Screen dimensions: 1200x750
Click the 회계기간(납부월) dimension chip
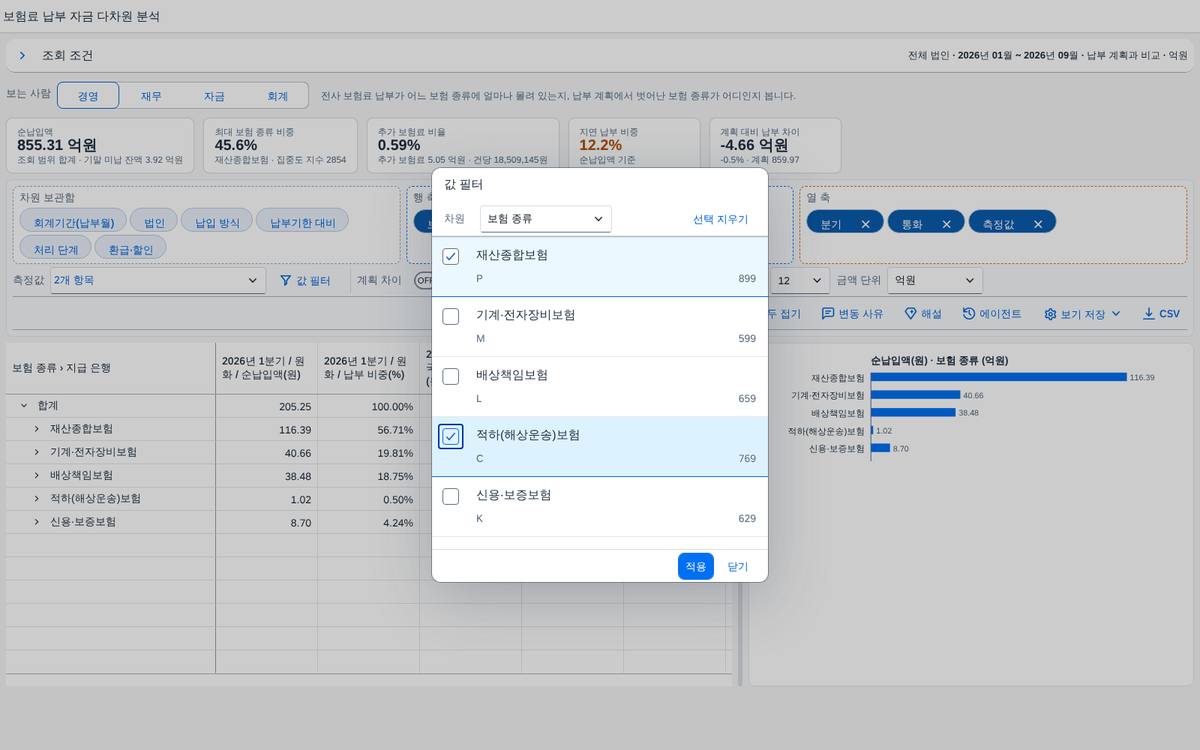pos(73,222)
